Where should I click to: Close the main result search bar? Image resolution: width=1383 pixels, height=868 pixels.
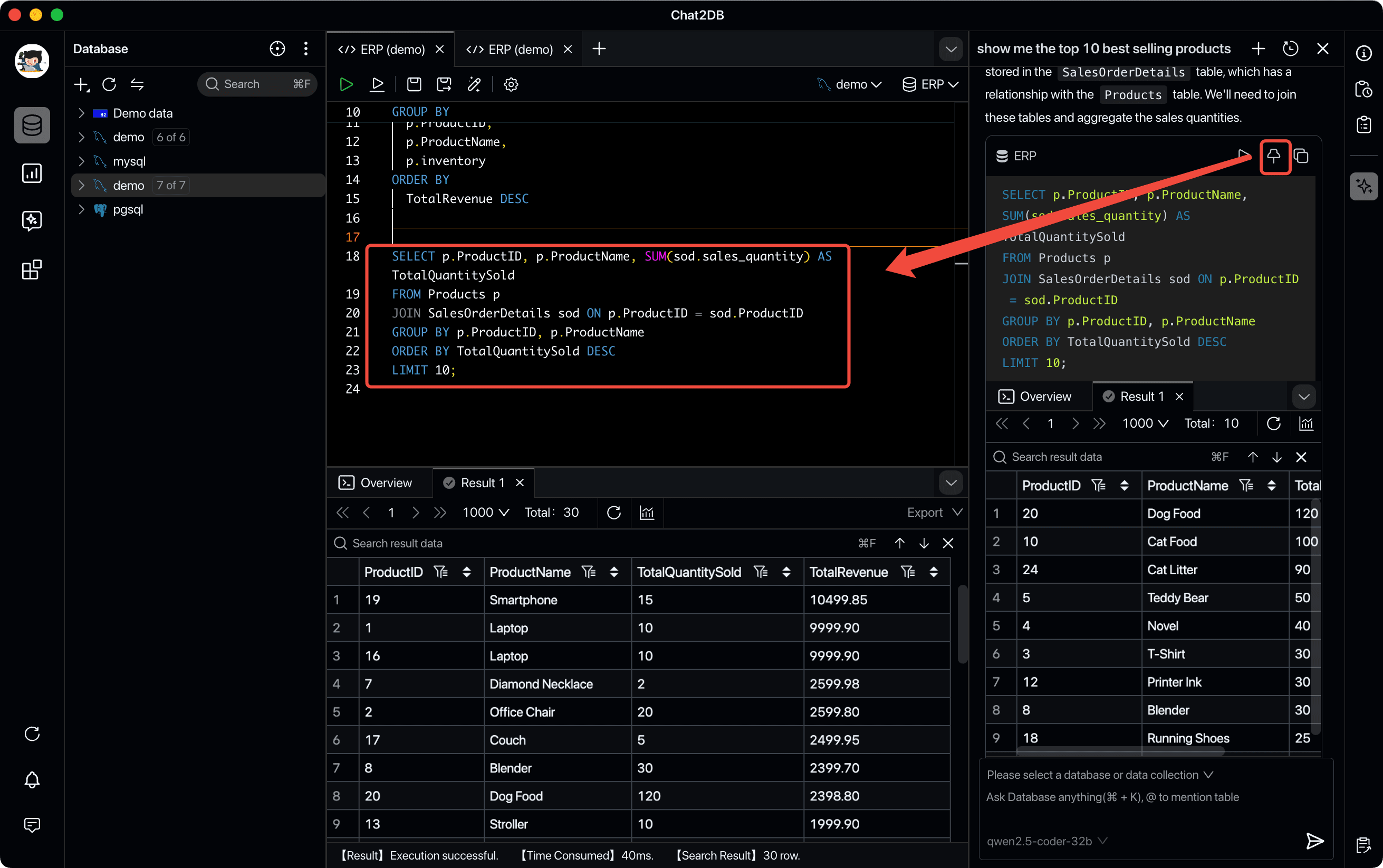[x=948, y=544]
